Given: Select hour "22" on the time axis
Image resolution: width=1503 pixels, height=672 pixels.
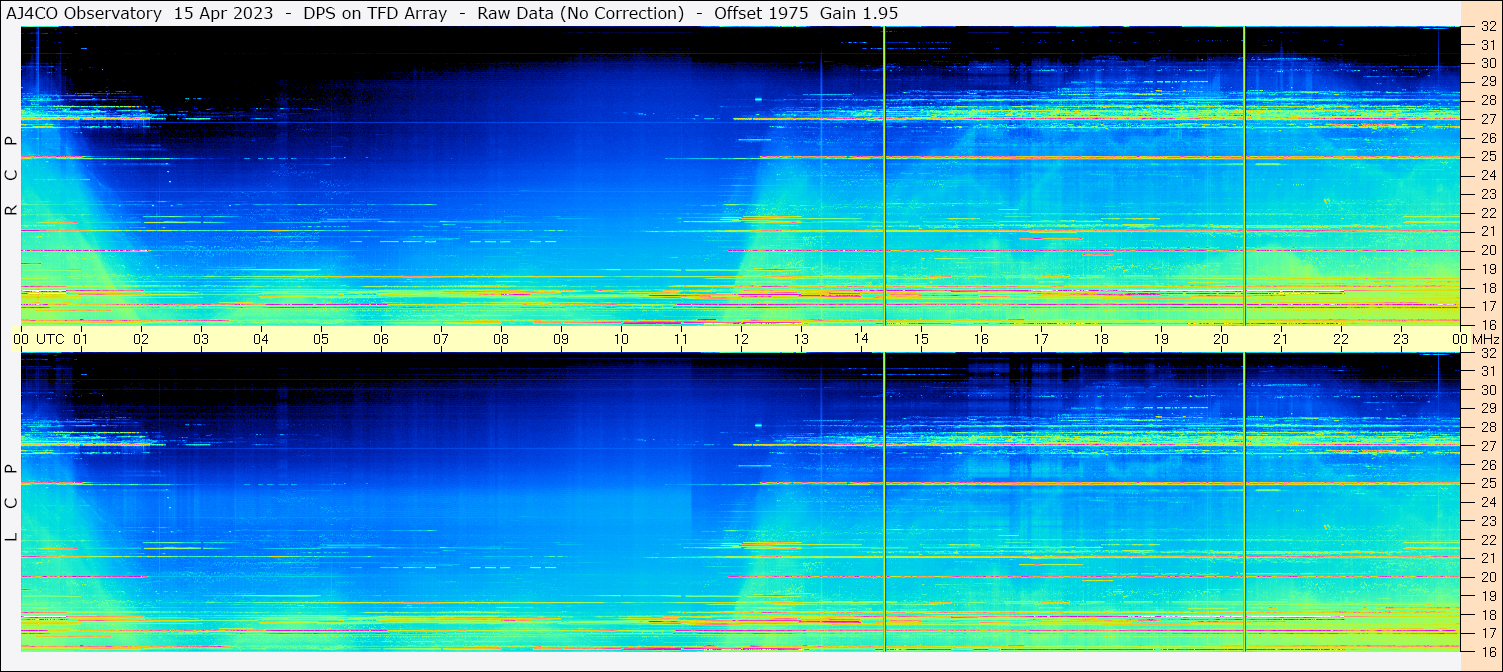Looking at the screenshot, I should (x=1341, y=339).
